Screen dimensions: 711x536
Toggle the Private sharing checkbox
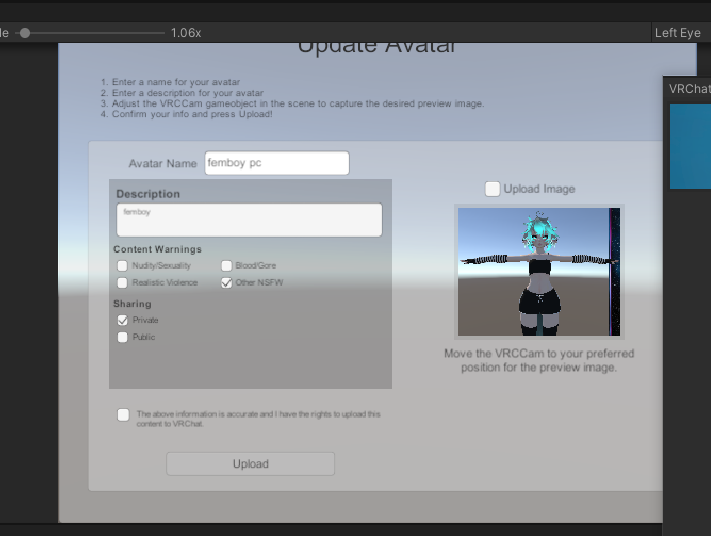click(122, 320)
